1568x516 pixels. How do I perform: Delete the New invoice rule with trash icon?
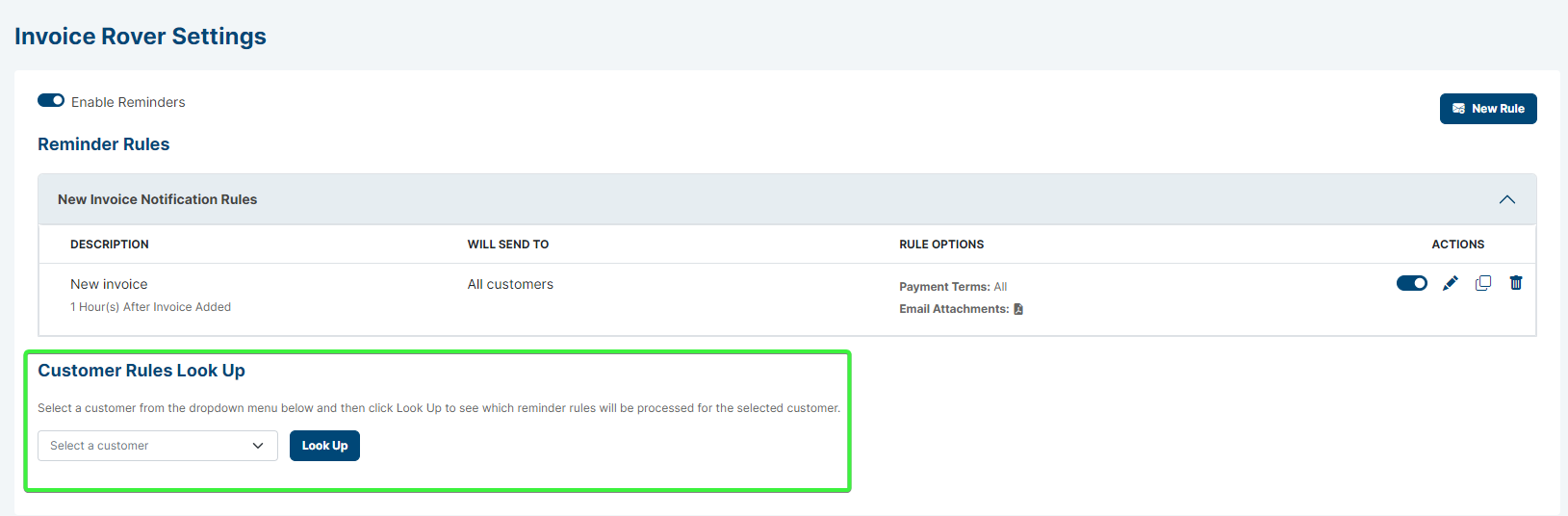[1516, 283]
